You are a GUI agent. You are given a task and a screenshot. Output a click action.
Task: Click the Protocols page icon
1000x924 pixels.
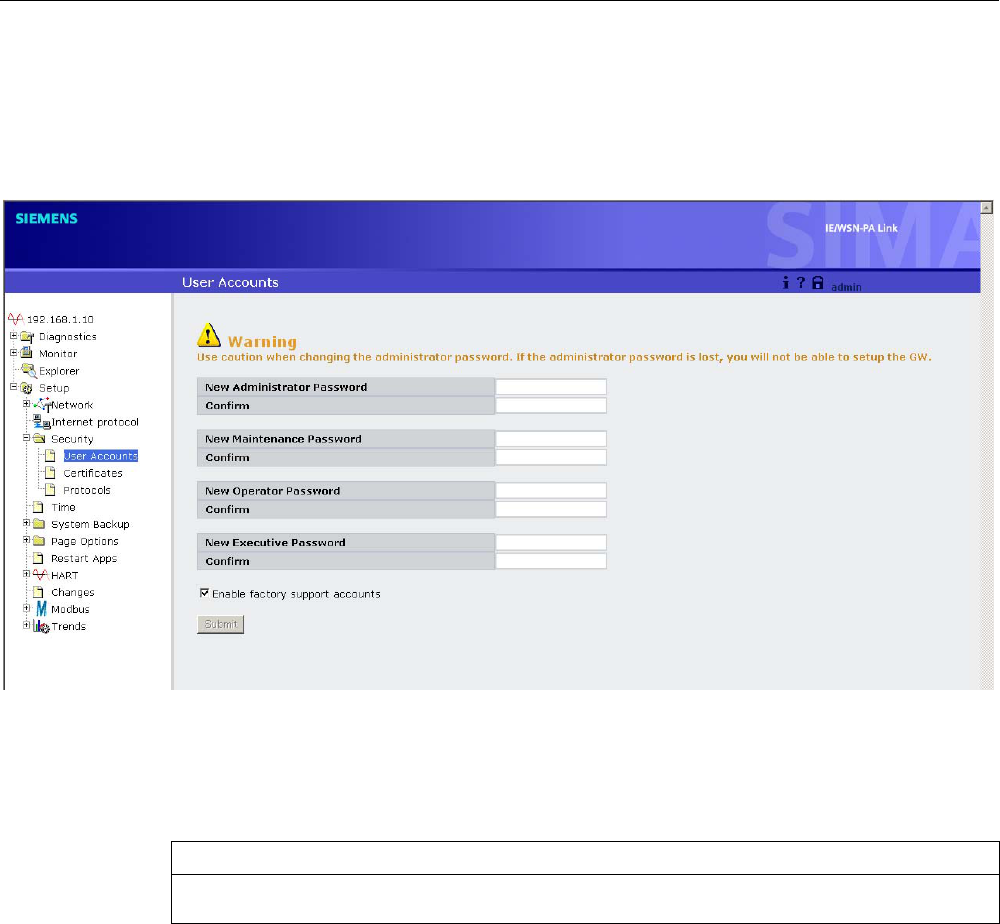click(x=50, y=490)
